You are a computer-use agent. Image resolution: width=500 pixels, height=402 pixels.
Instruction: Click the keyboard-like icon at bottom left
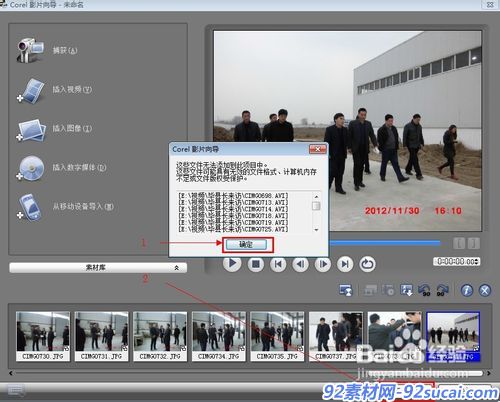click(x=15, y=390)
